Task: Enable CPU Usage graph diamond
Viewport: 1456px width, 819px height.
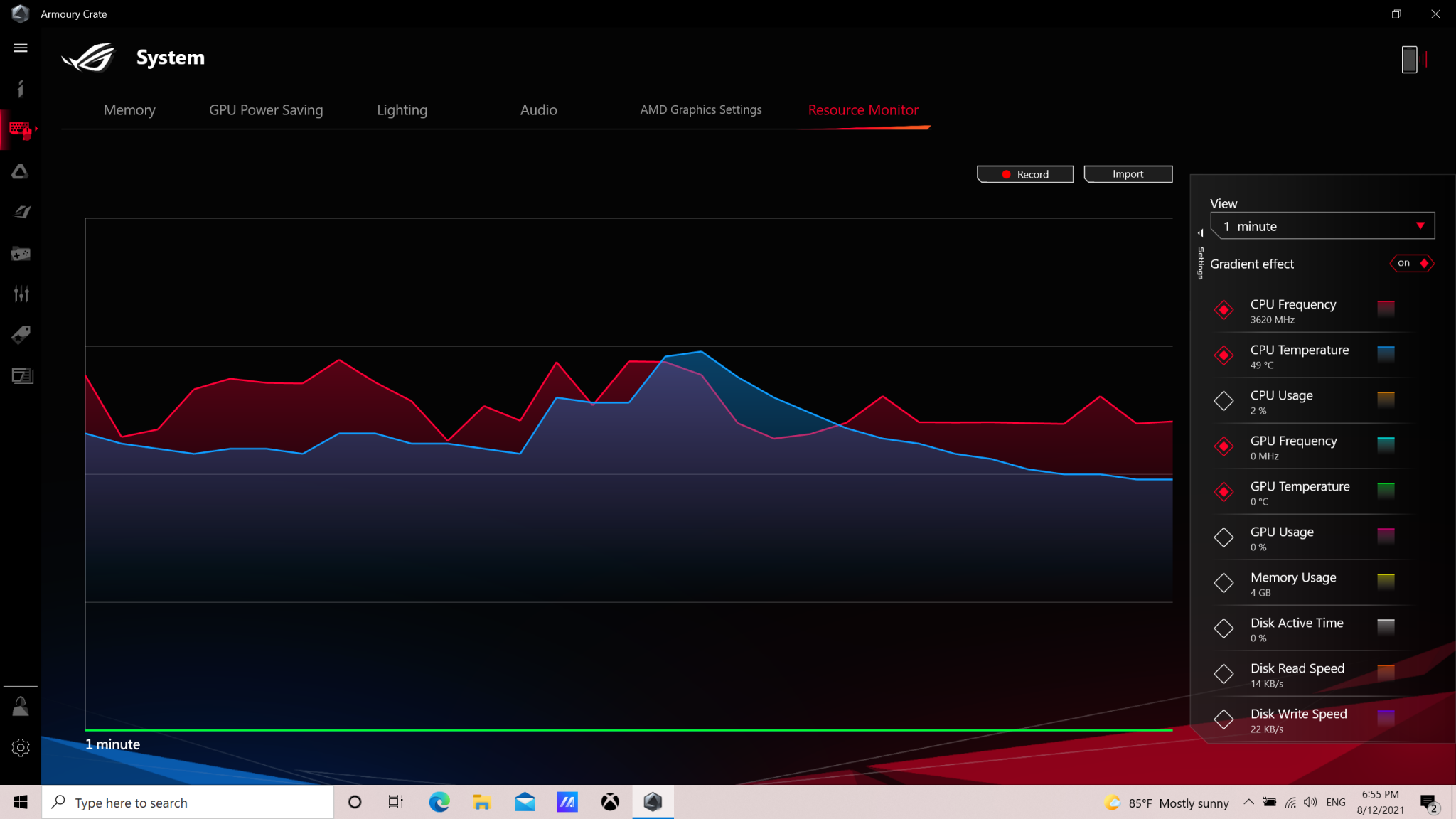Action: (1224, 400)
